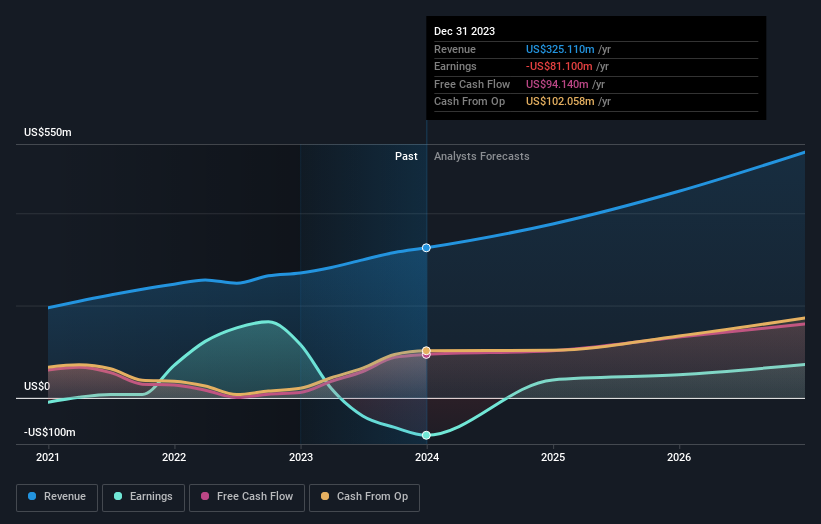Click the 2023 x-axis label
The height and width of the screenshot is (524, 821).
301,457
